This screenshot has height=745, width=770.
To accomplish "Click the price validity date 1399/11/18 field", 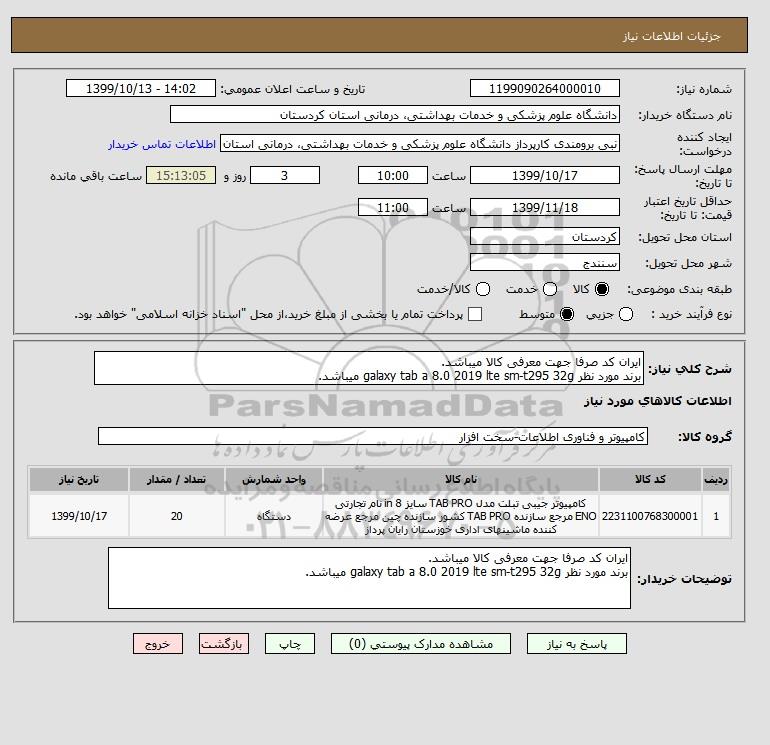I will coord(545,207).
